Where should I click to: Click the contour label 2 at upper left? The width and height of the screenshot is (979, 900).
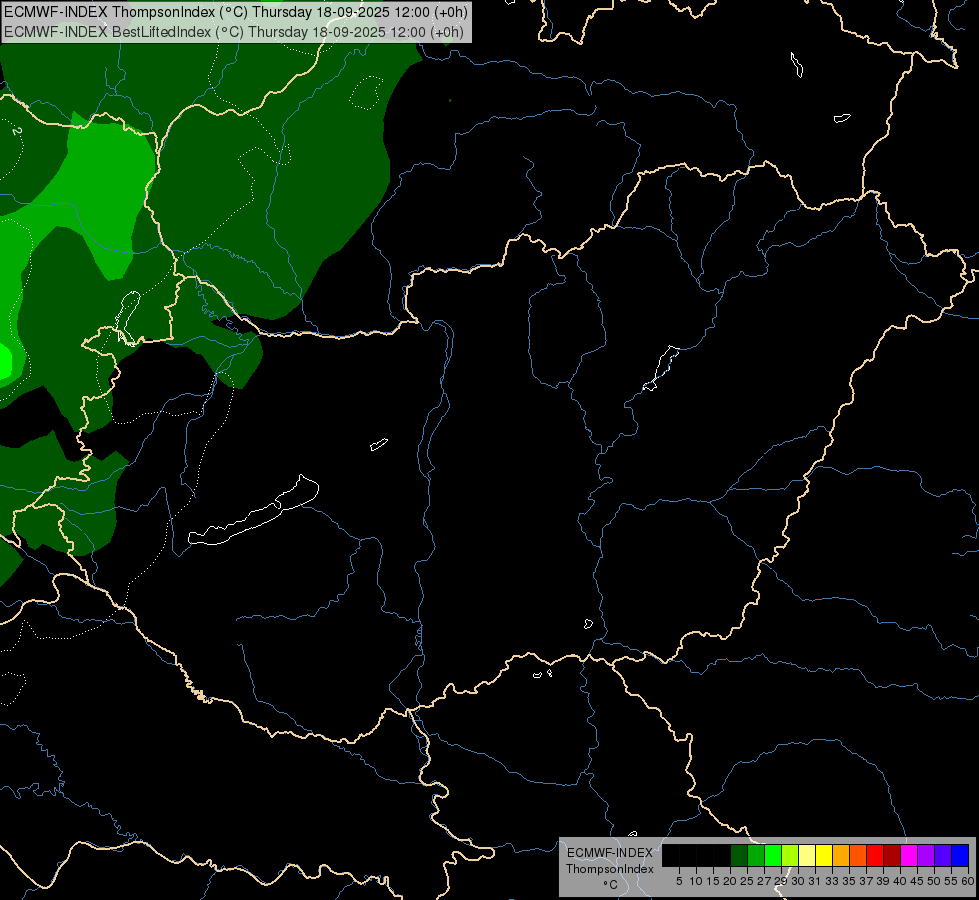tap(17, 131)
